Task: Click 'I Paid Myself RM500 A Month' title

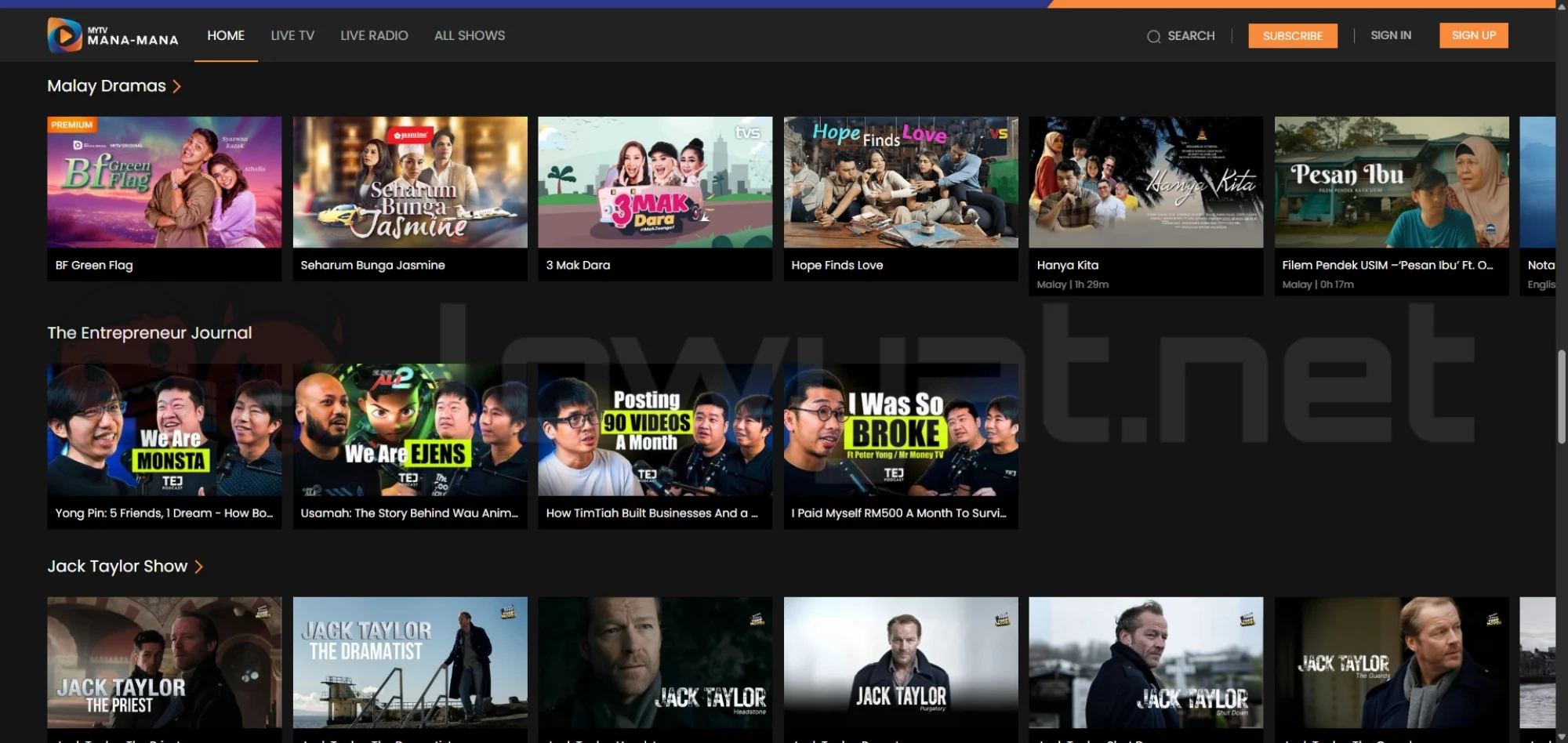Action: [898, 513]
